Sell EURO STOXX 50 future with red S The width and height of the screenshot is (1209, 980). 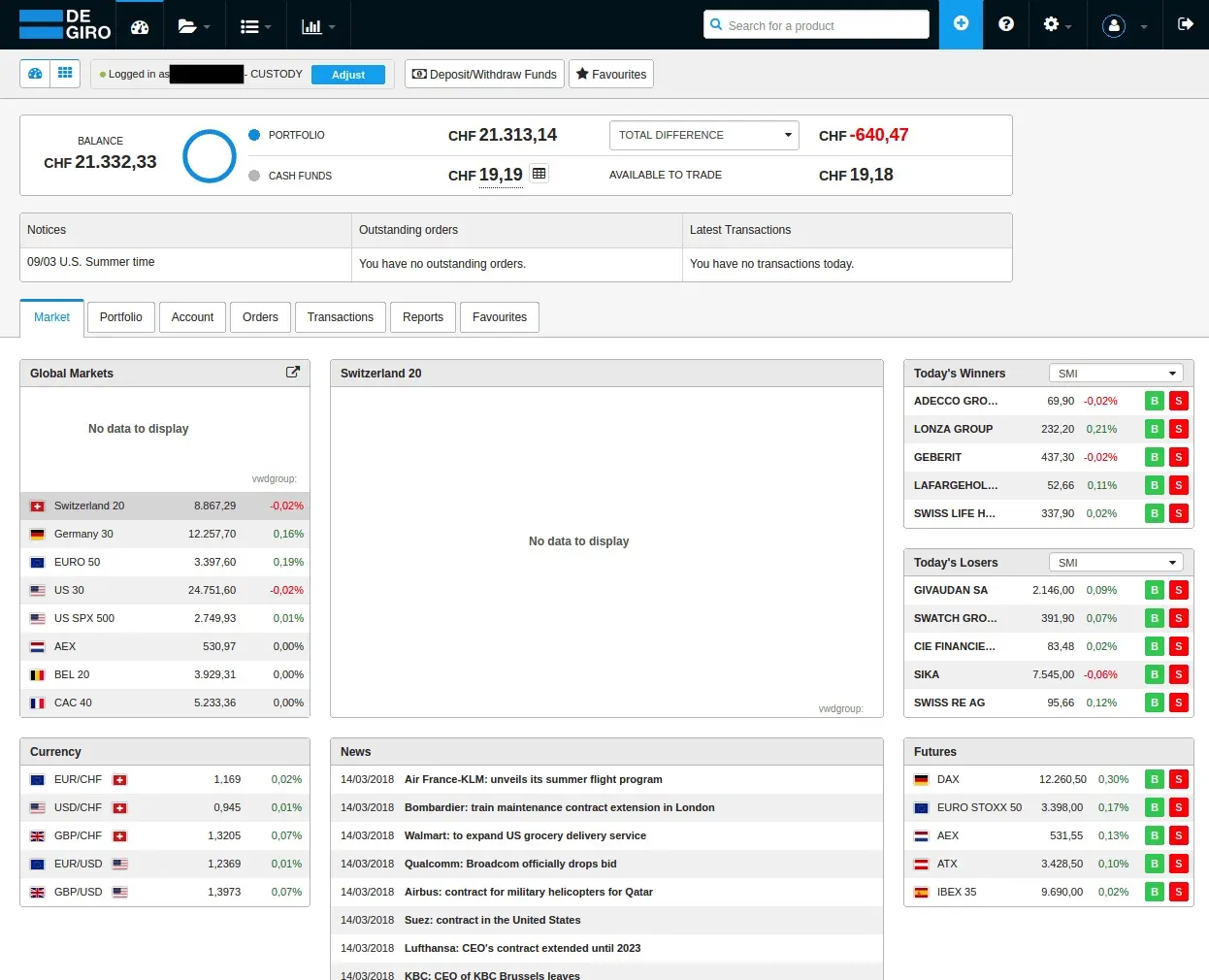pos(1179,807)
